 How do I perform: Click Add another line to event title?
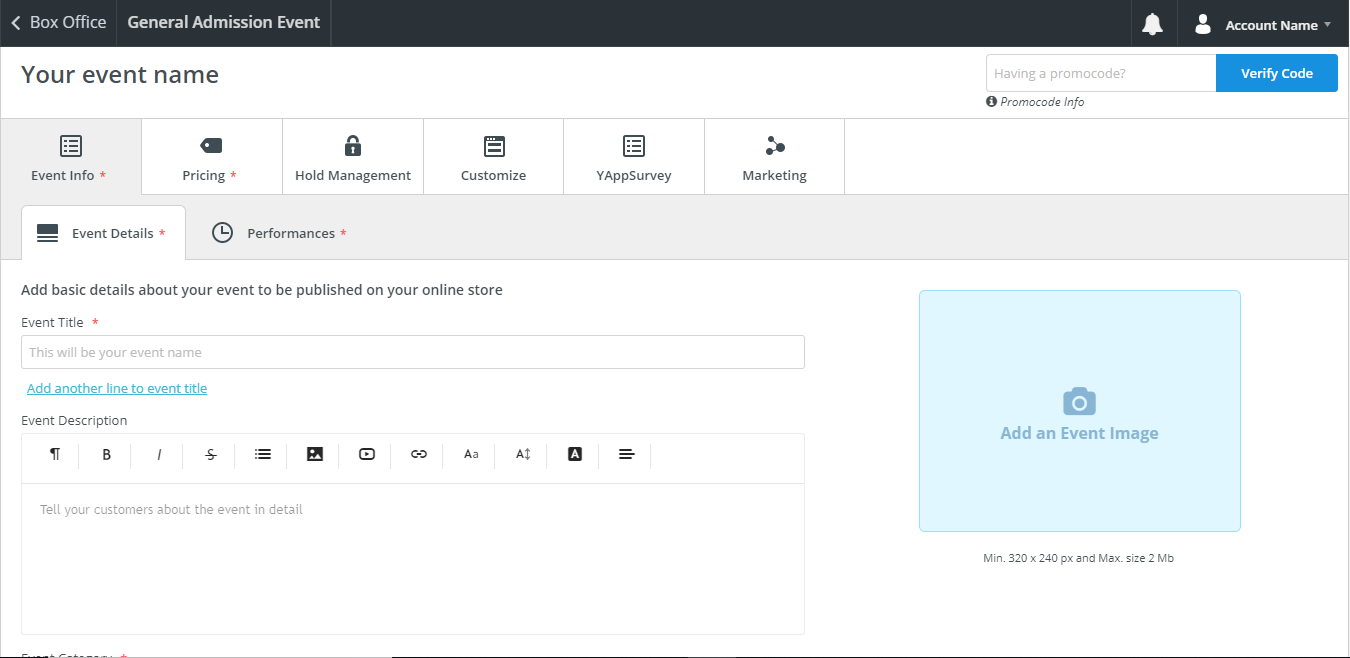117,388
